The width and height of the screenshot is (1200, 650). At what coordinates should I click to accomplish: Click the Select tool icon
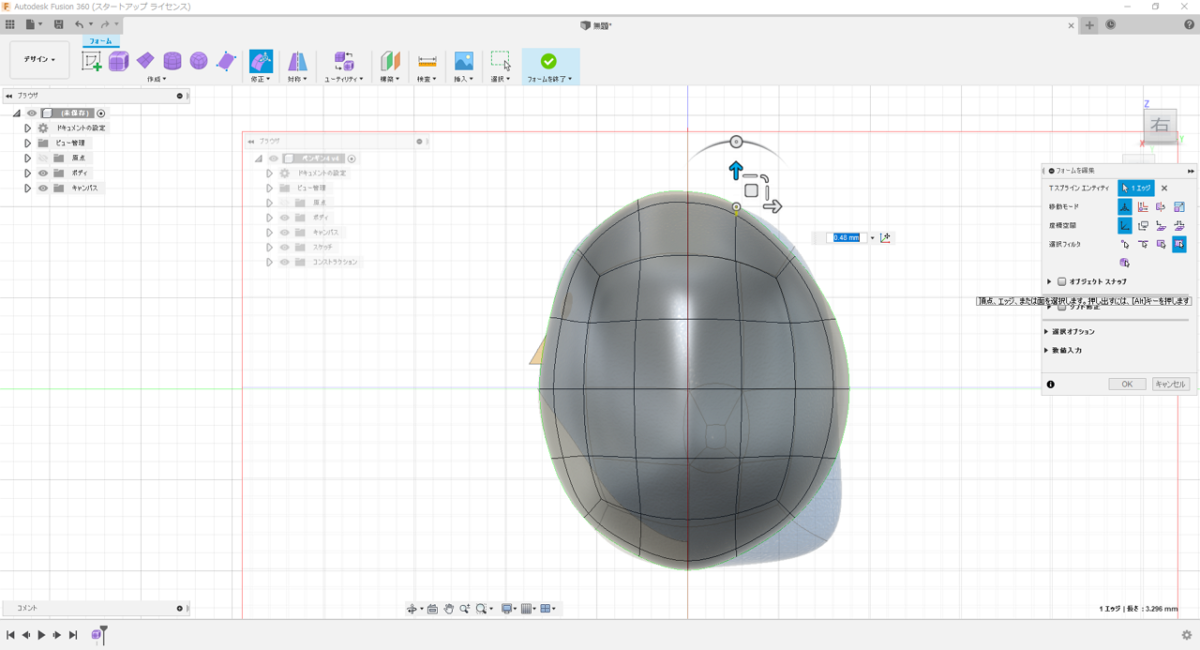[501, 61]
